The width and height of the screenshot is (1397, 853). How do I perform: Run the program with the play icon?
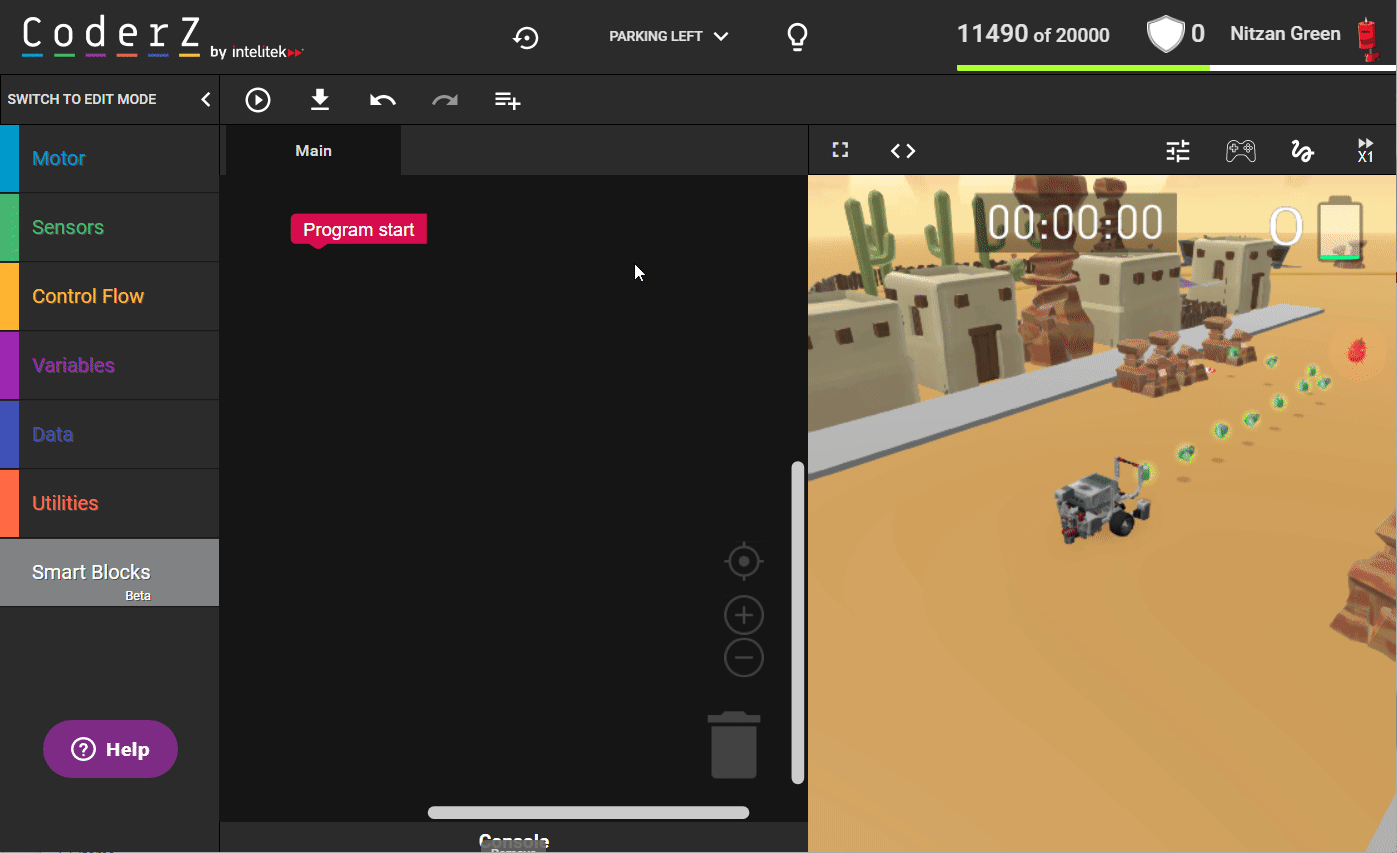(x=258, y=100)
